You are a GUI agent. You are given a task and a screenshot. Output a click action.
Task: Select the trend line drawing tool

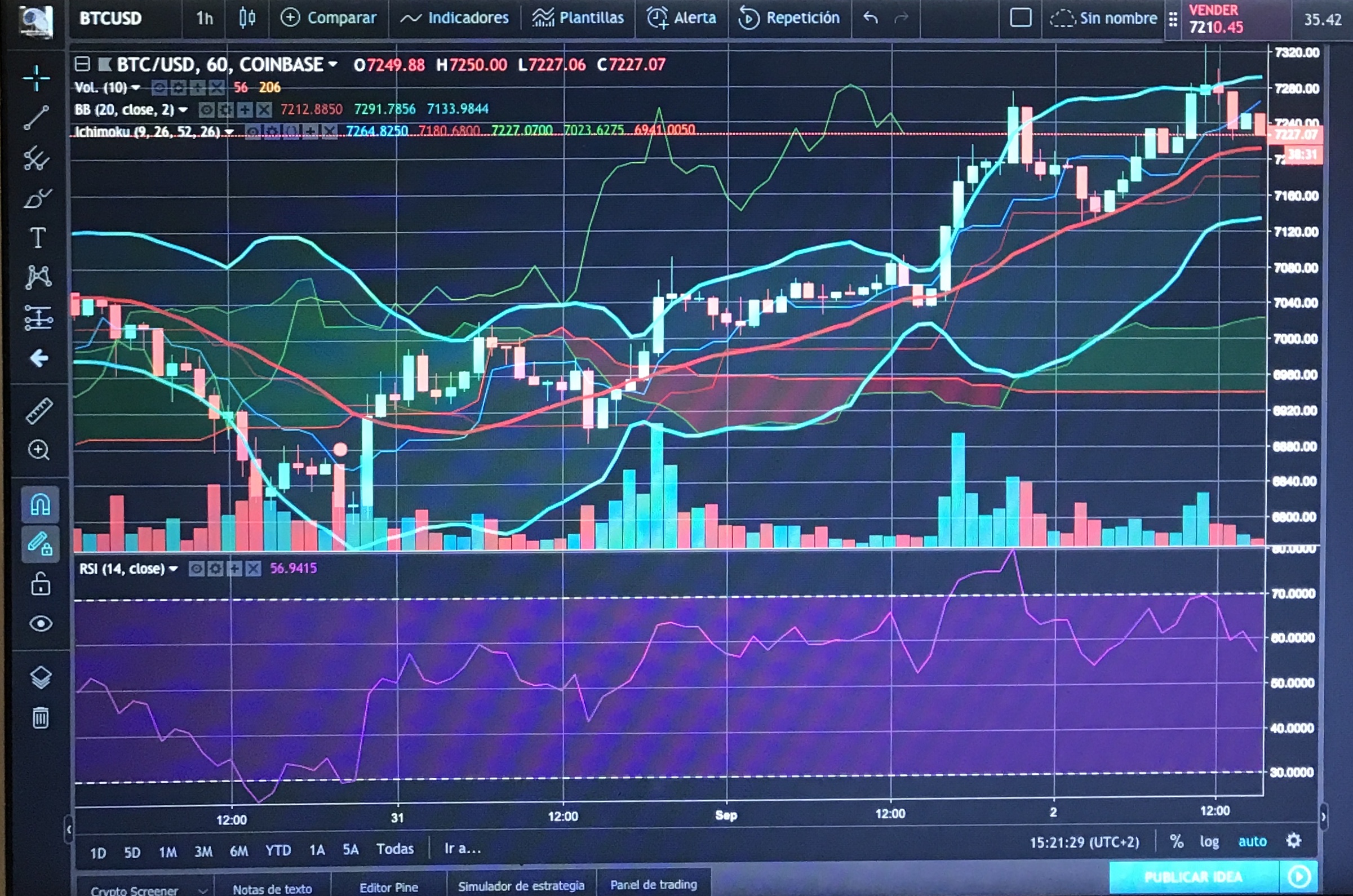pos(37,118)
